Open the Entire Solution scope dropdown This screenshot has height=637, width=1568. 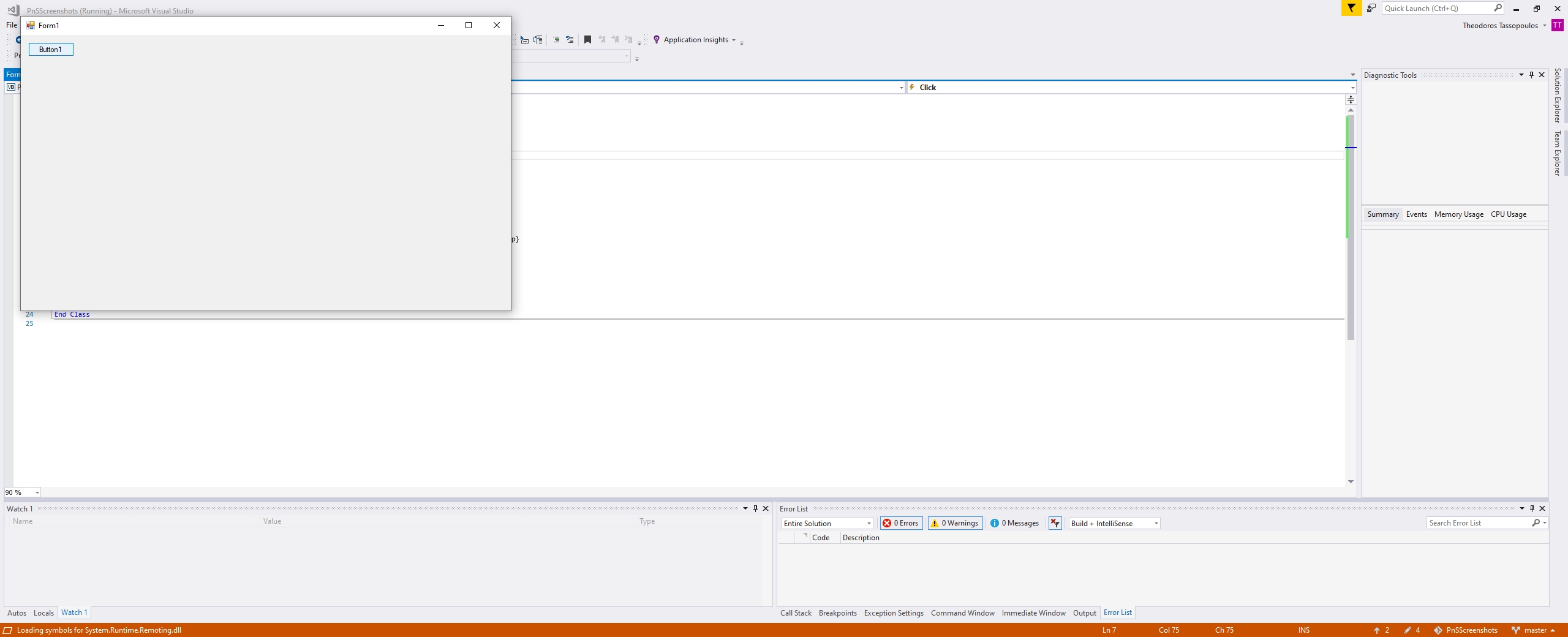pyautogui.click(x=827, y=523)
